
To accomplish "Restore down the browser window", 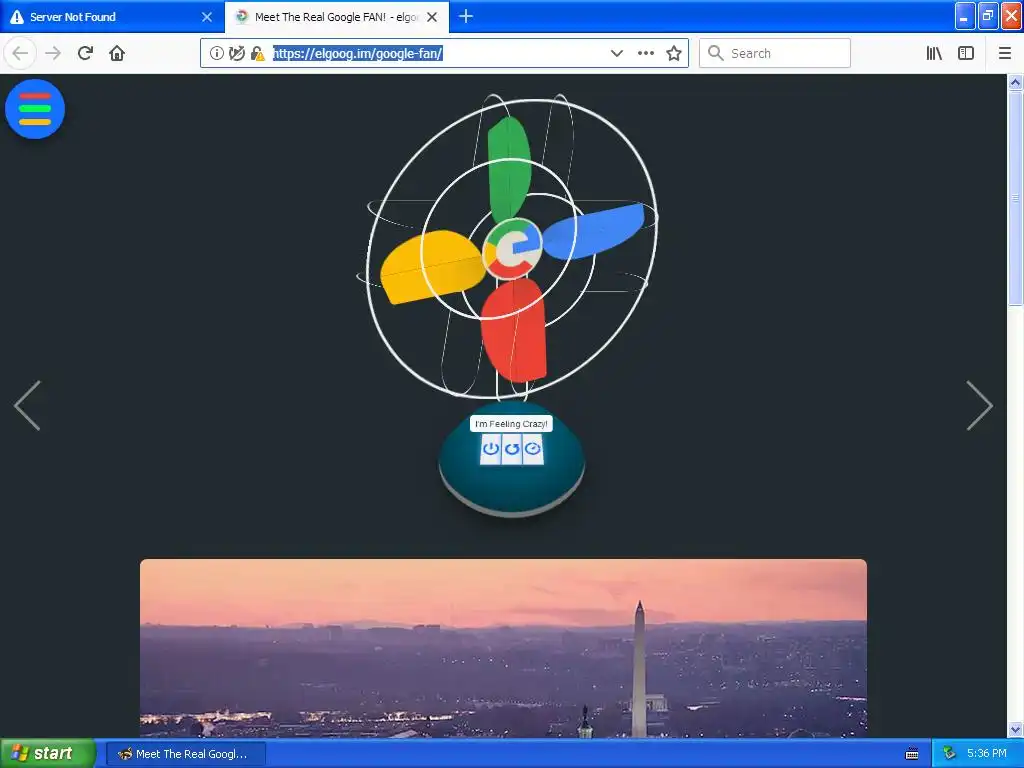I will pos(988,16).
